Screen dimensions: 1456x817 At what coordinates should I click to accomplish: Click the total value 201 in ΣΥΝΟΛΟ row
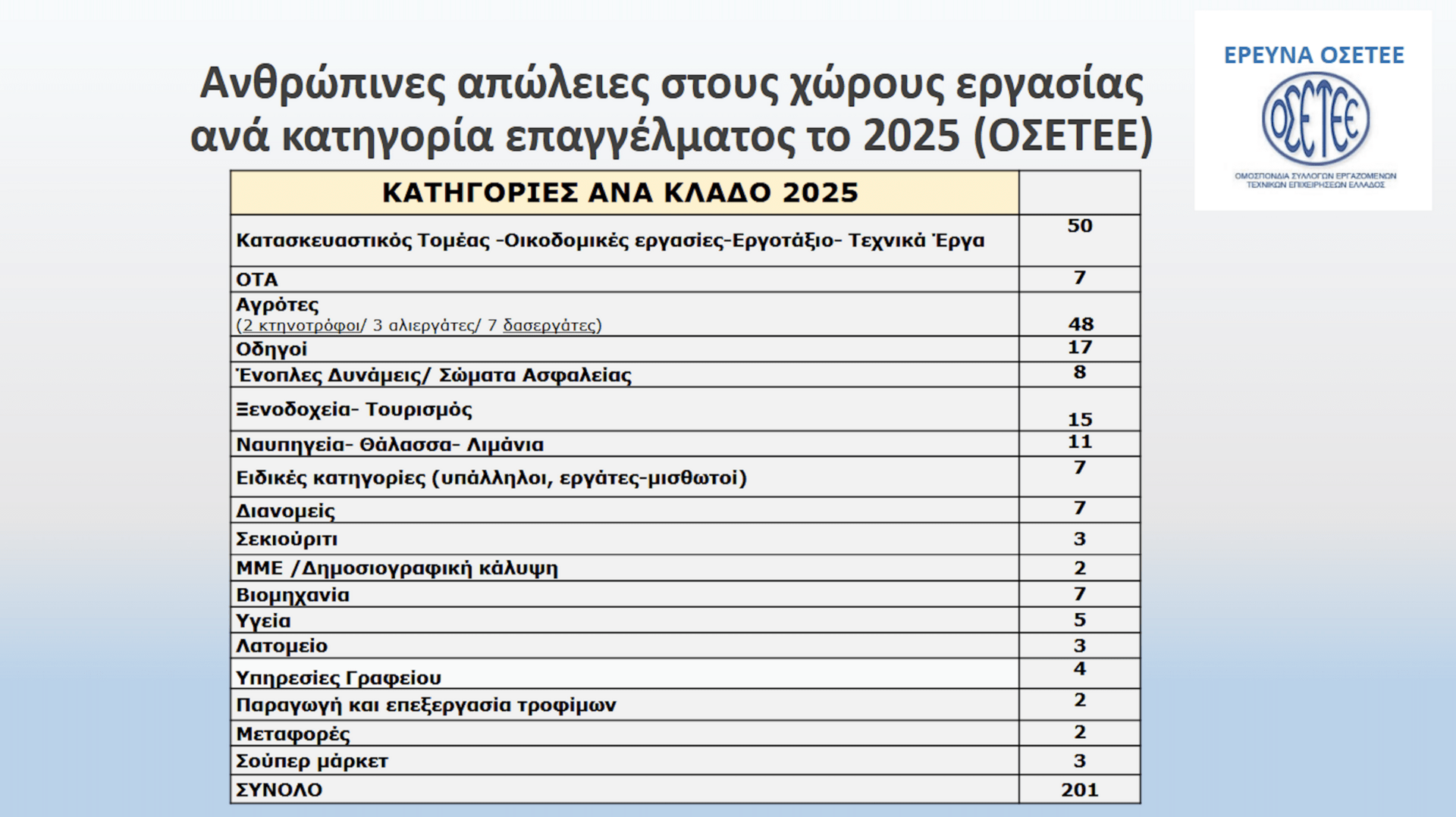tap(1079, 790)
